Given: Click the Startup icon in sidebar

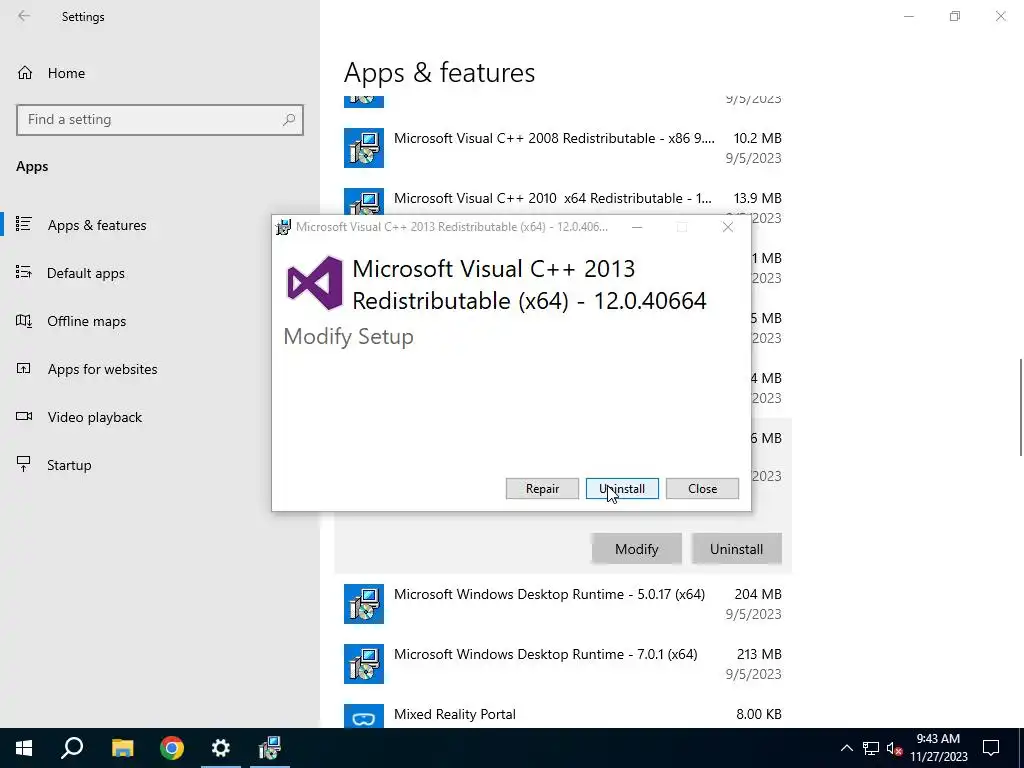Looking at the screenshot, I should click(x=24, y=464).
